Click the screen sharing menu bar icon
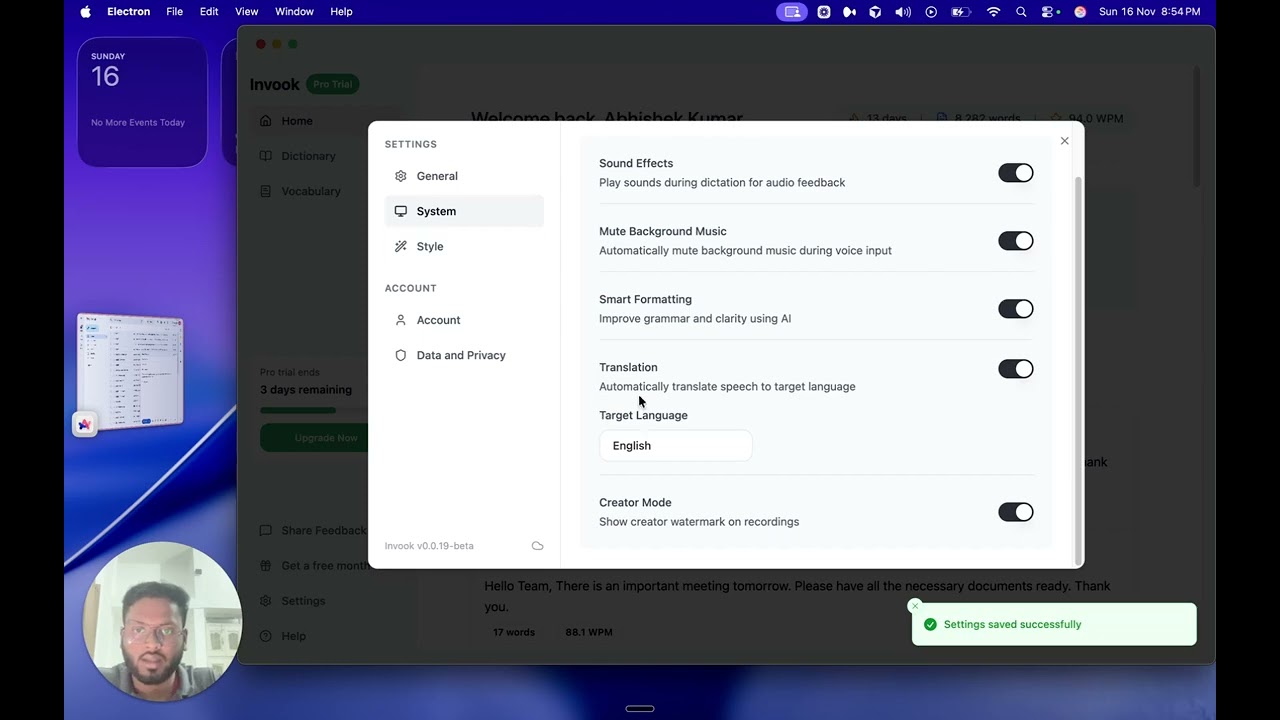Image resolution: width=1280 pixels, height=720 pixels. pos(792,12)
